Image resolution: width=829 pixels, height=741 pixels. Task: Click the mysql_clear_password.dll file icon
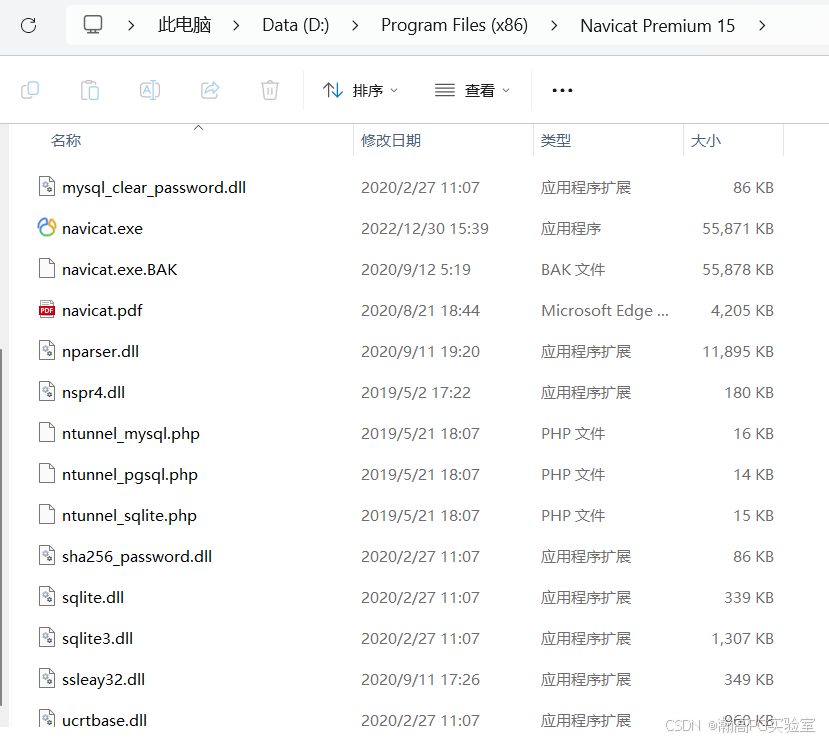coord(47,187)
